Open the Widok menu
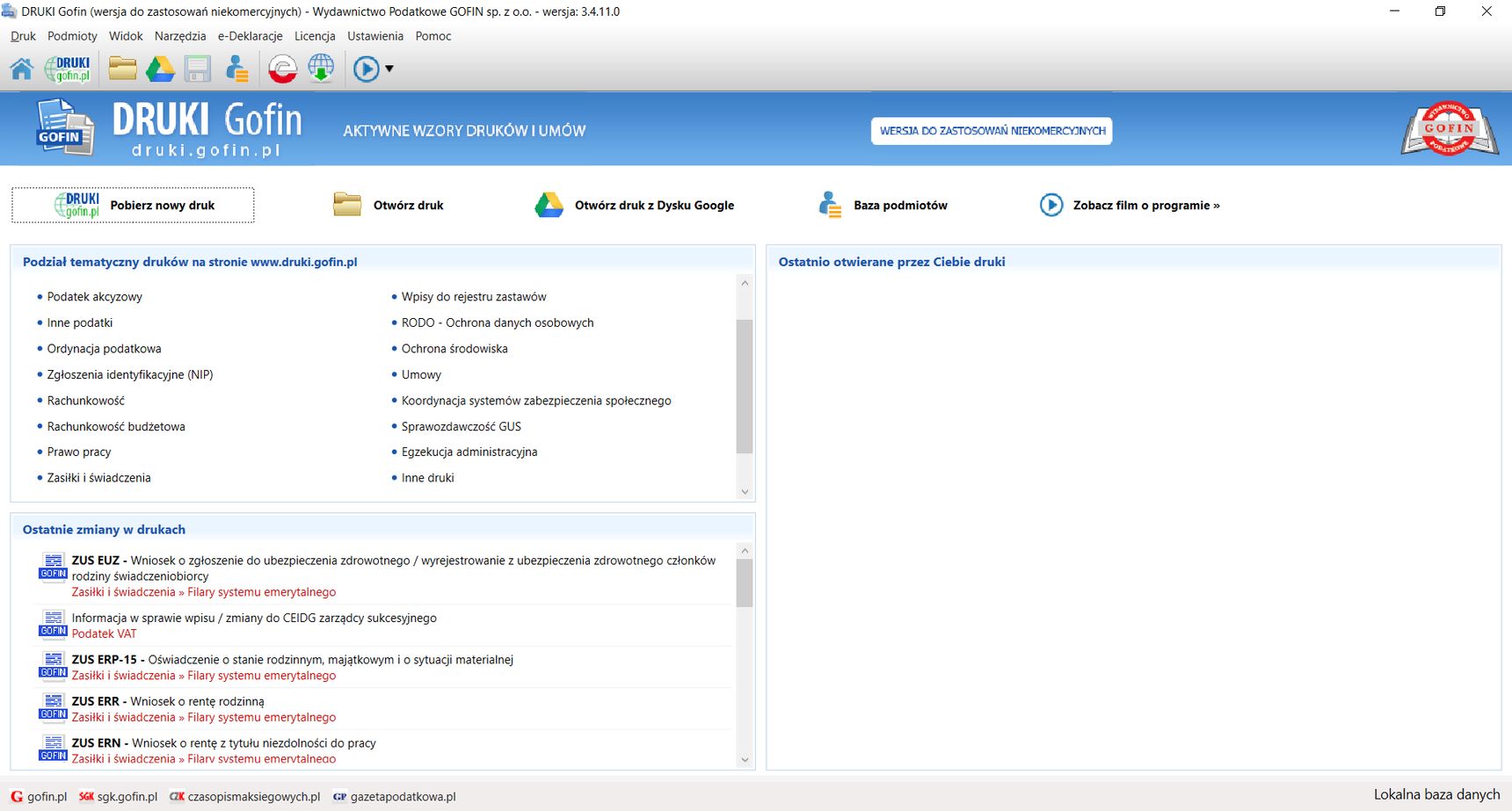1512x811 pixels. click(x=126, y=36)
